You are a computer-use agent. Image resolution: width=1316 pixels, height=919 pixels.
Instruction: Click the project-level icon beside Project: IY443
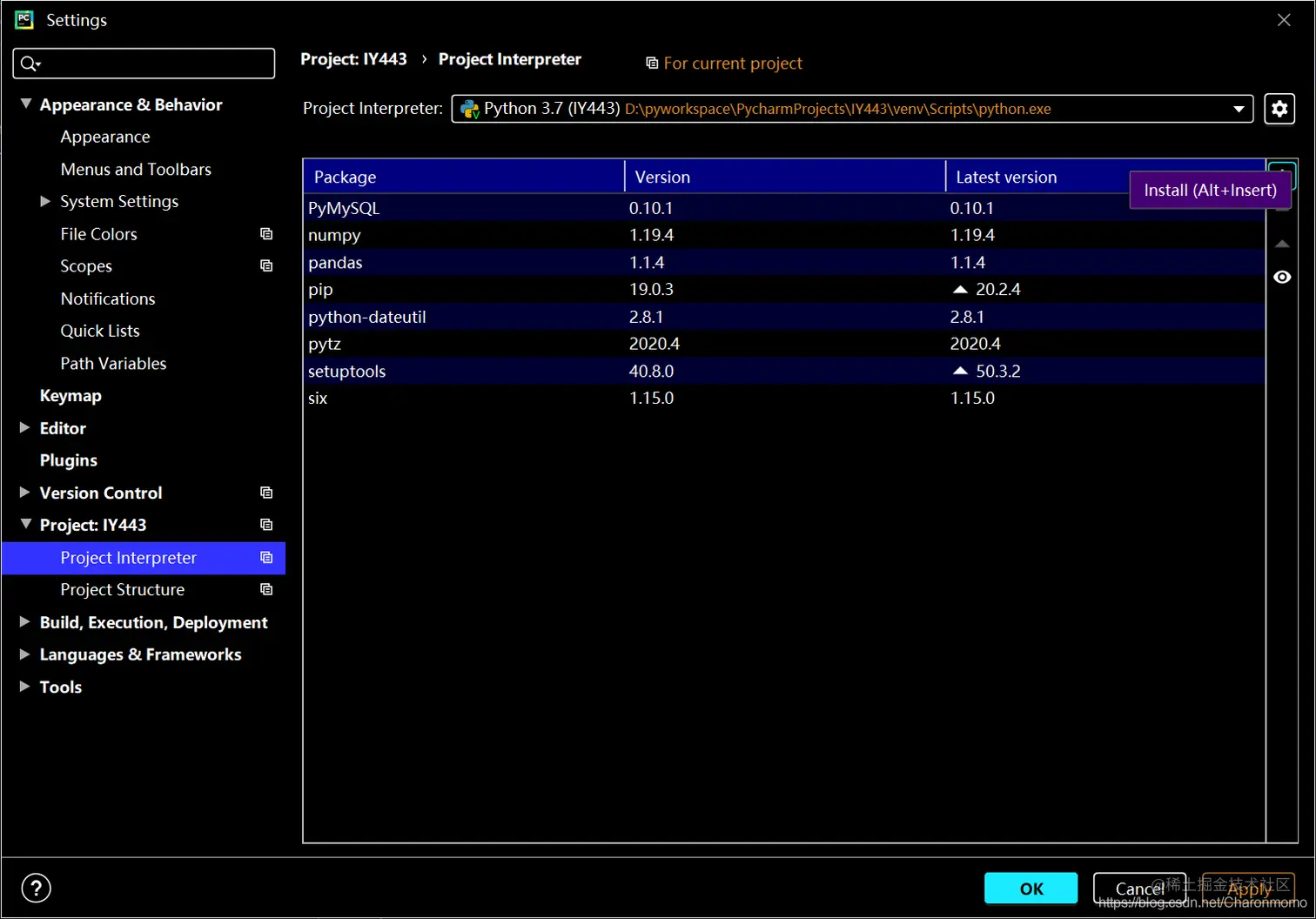point(266,525)
